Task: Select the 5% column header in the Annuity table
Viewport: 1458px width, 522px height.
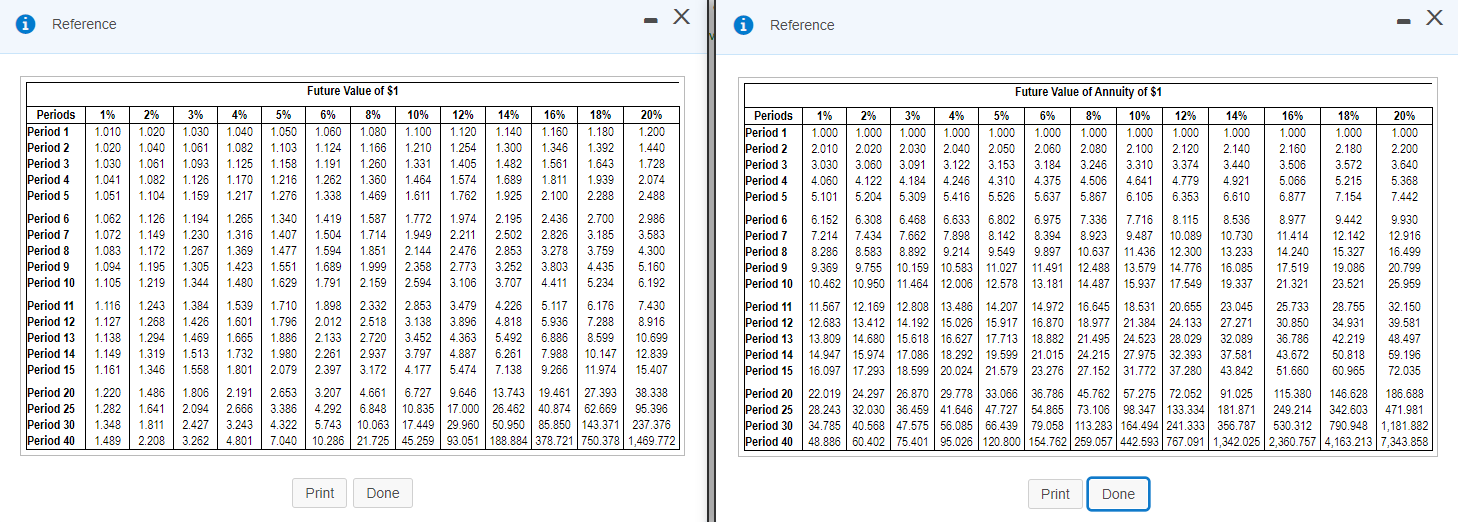Action: 1002,116
